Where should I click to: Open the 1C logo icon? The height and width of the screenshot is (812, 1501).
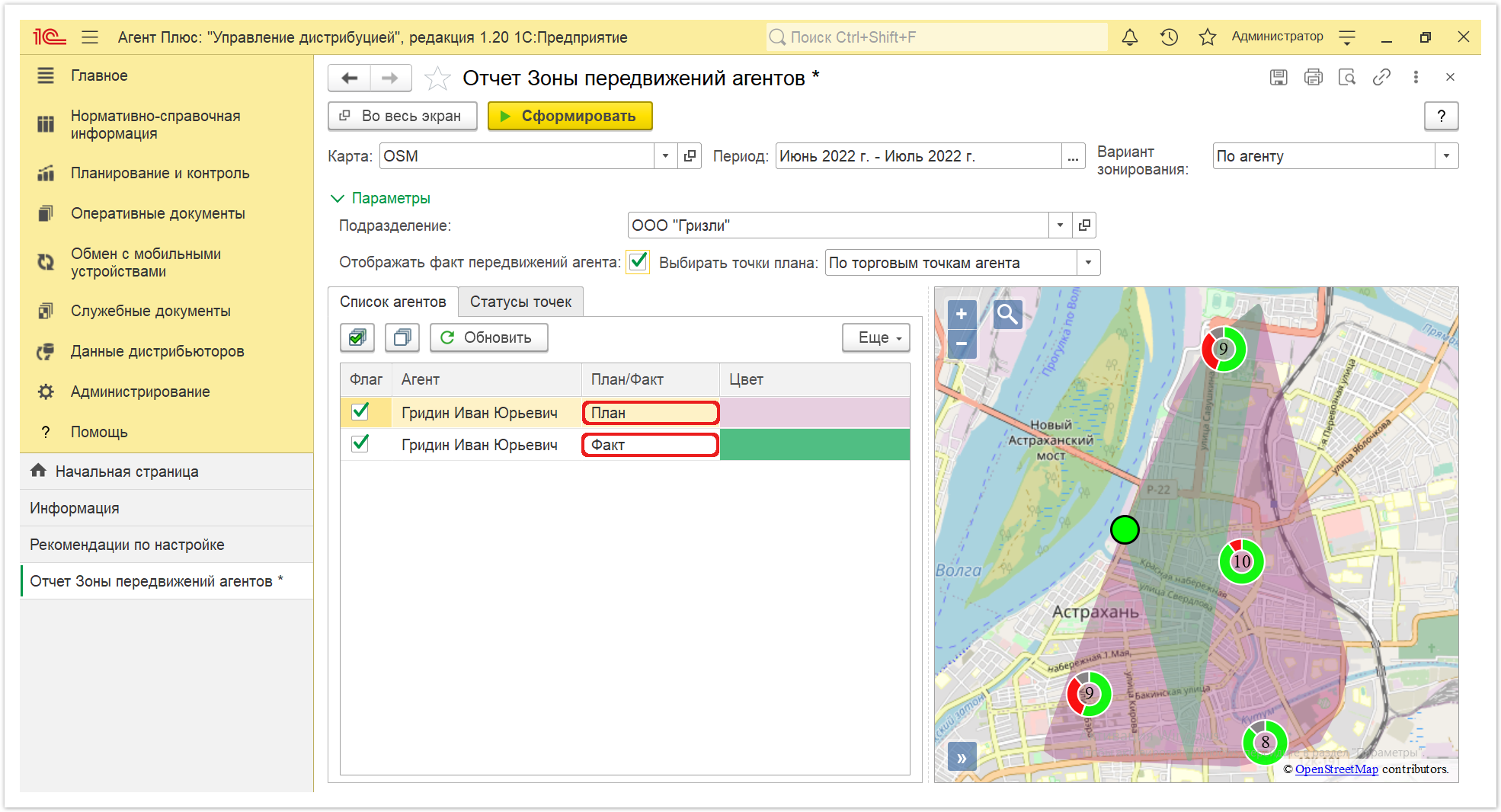pyautogui.click(x=50, y=37)
